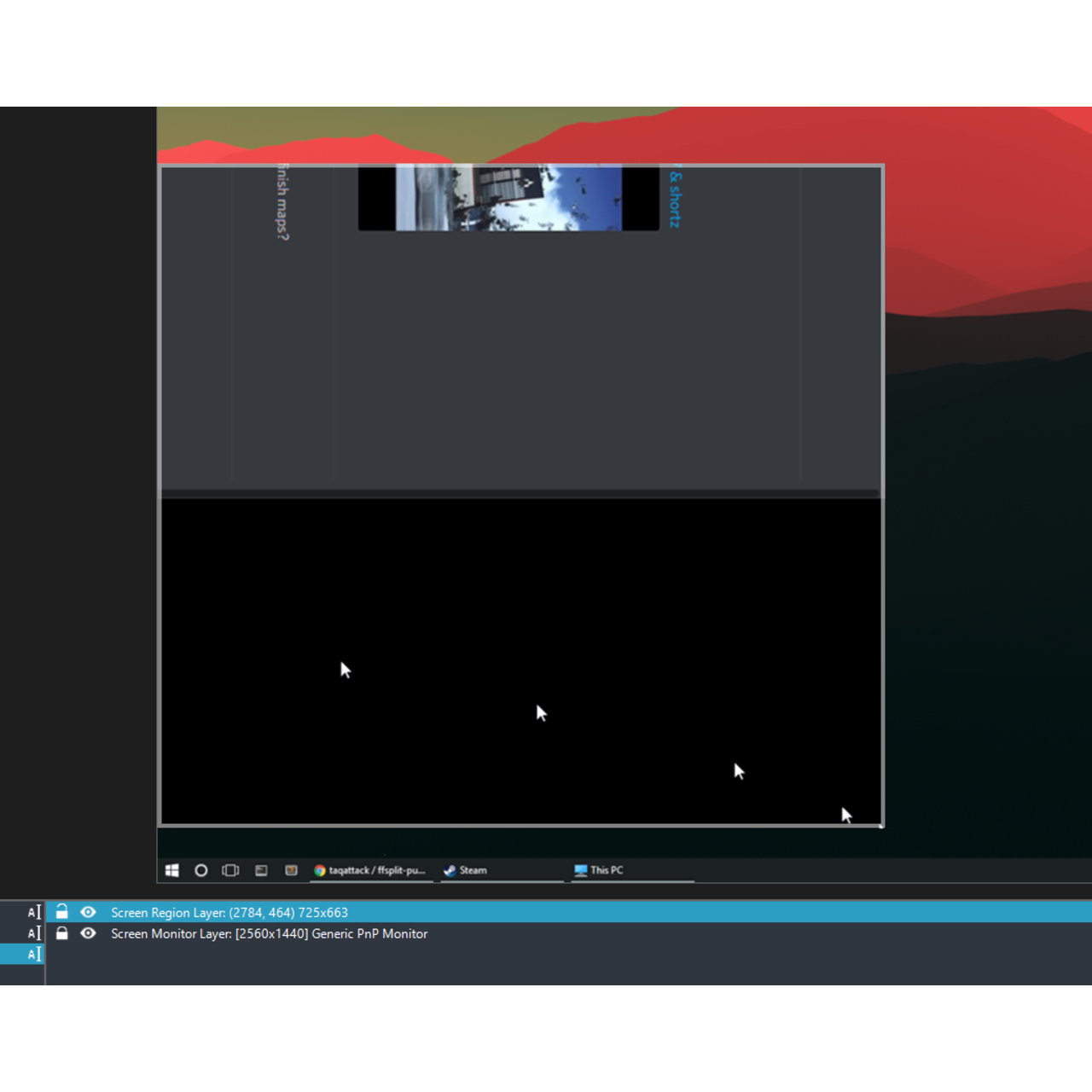Screen dimensions: 1092x1092
Task: Click the dark window icon right of Task View
Action: coord(261,870)
